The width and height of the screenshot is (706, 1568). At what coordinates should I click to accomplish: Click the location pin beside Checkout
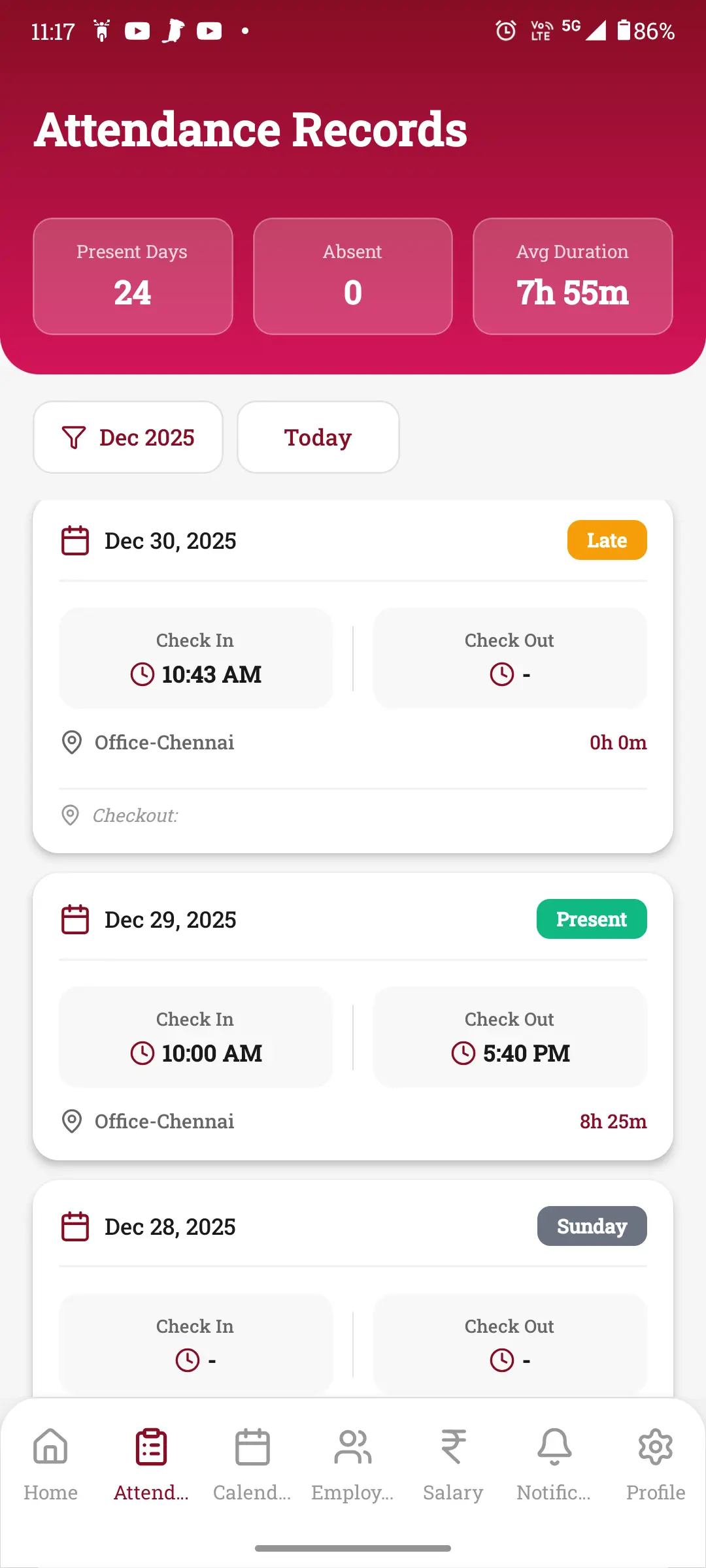(71, 815)
